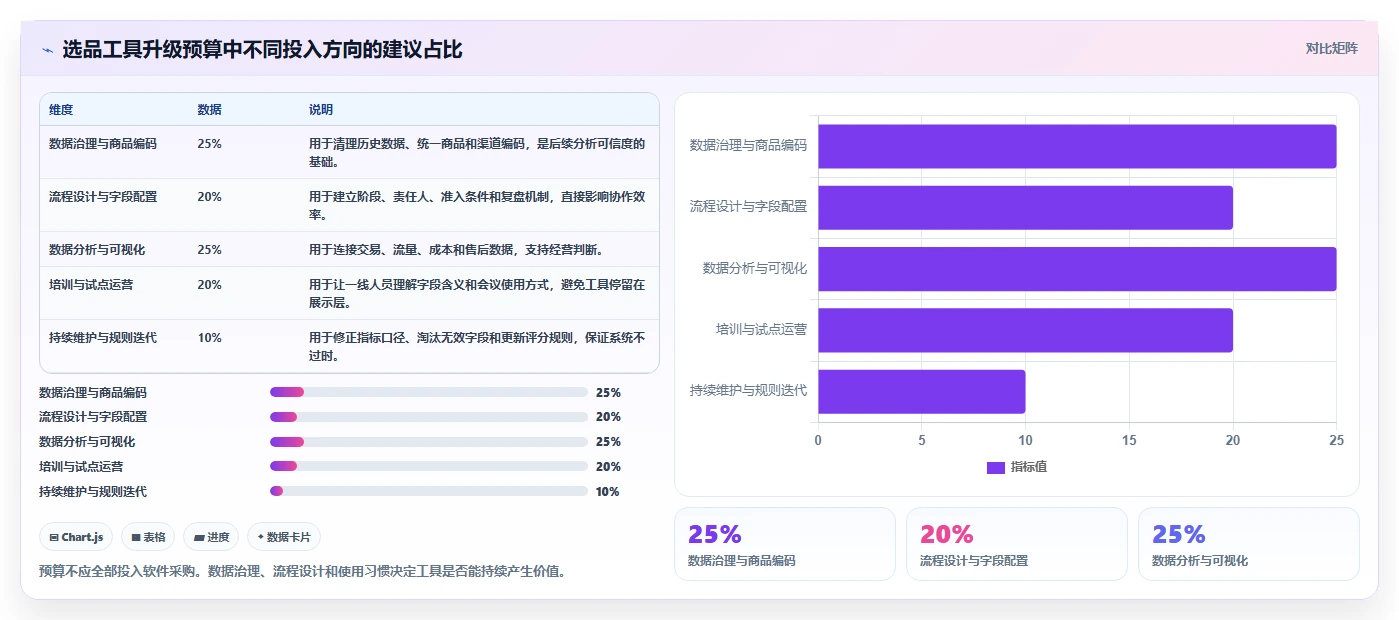
Task: Click the description starting 用于连接交易
Action: 456,249
